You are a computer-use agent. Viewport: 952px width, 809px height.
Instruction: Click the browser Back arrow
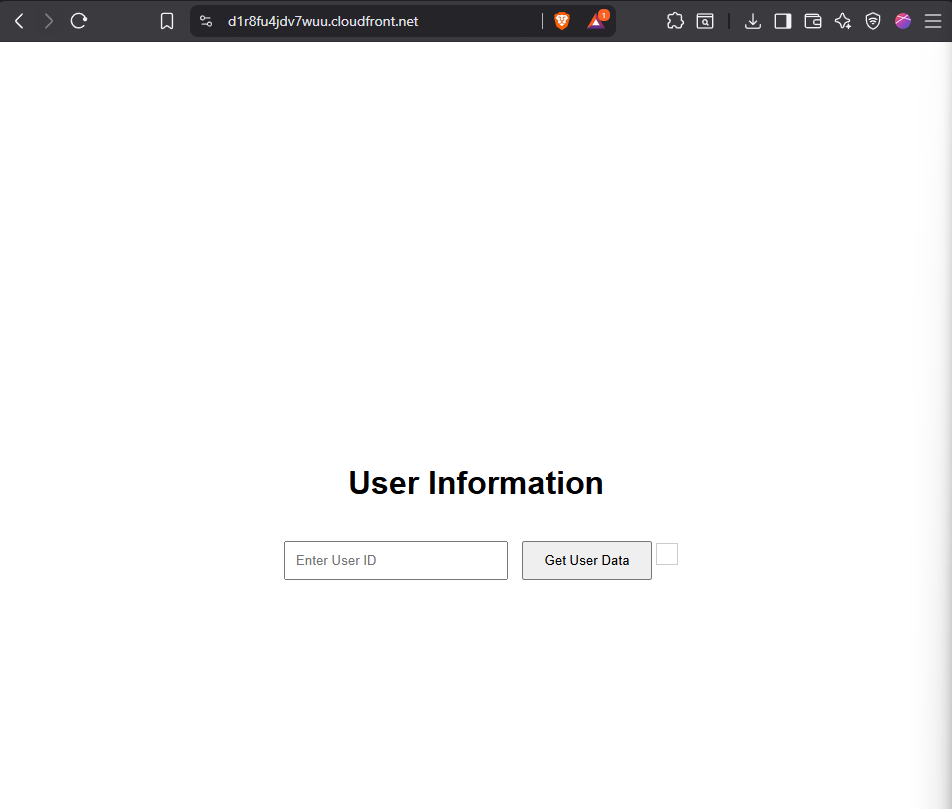19,21
